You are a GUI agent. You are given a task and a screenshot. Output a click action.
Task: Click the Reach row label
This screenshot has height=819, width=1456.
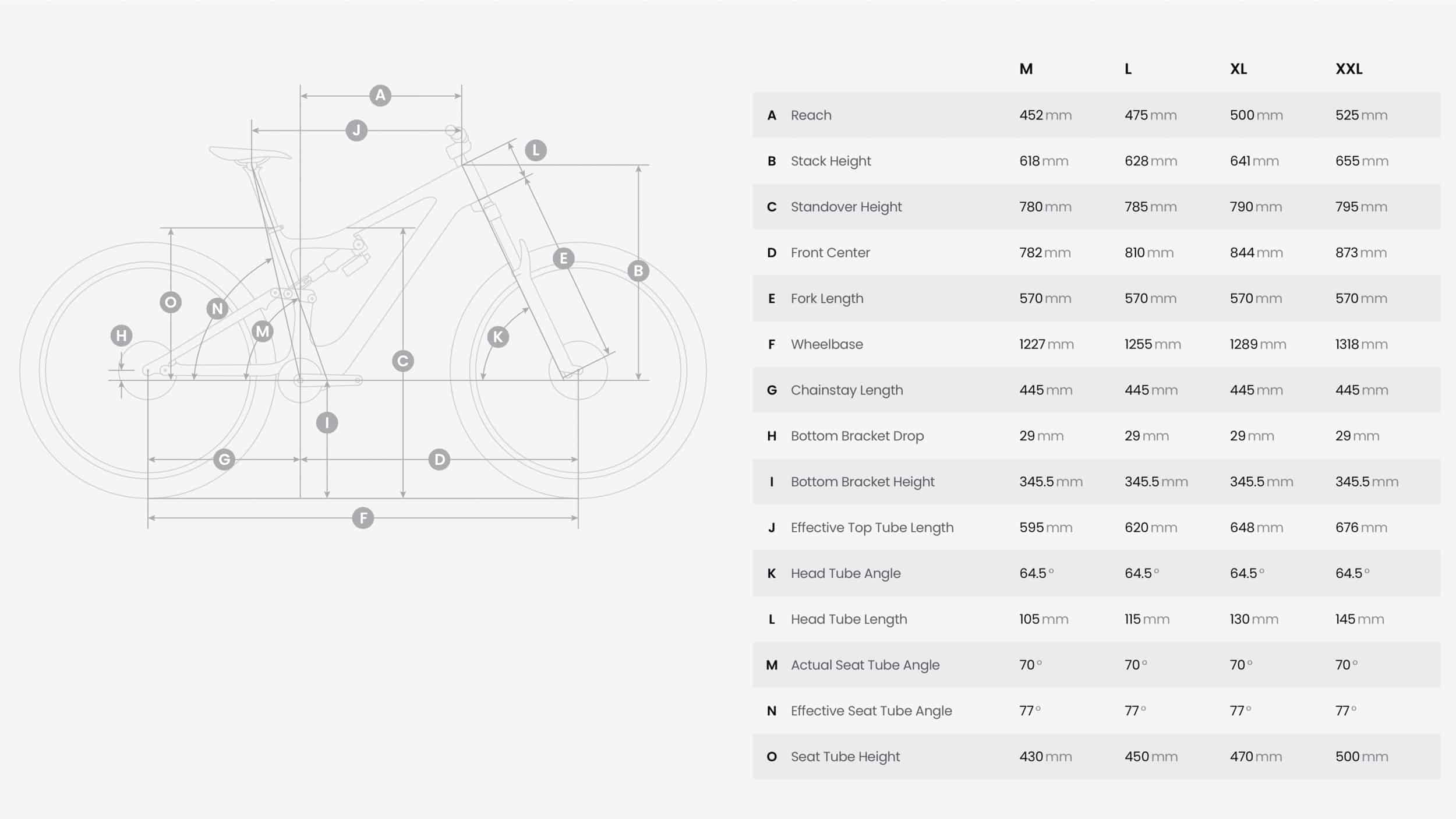tap(811, 115)
